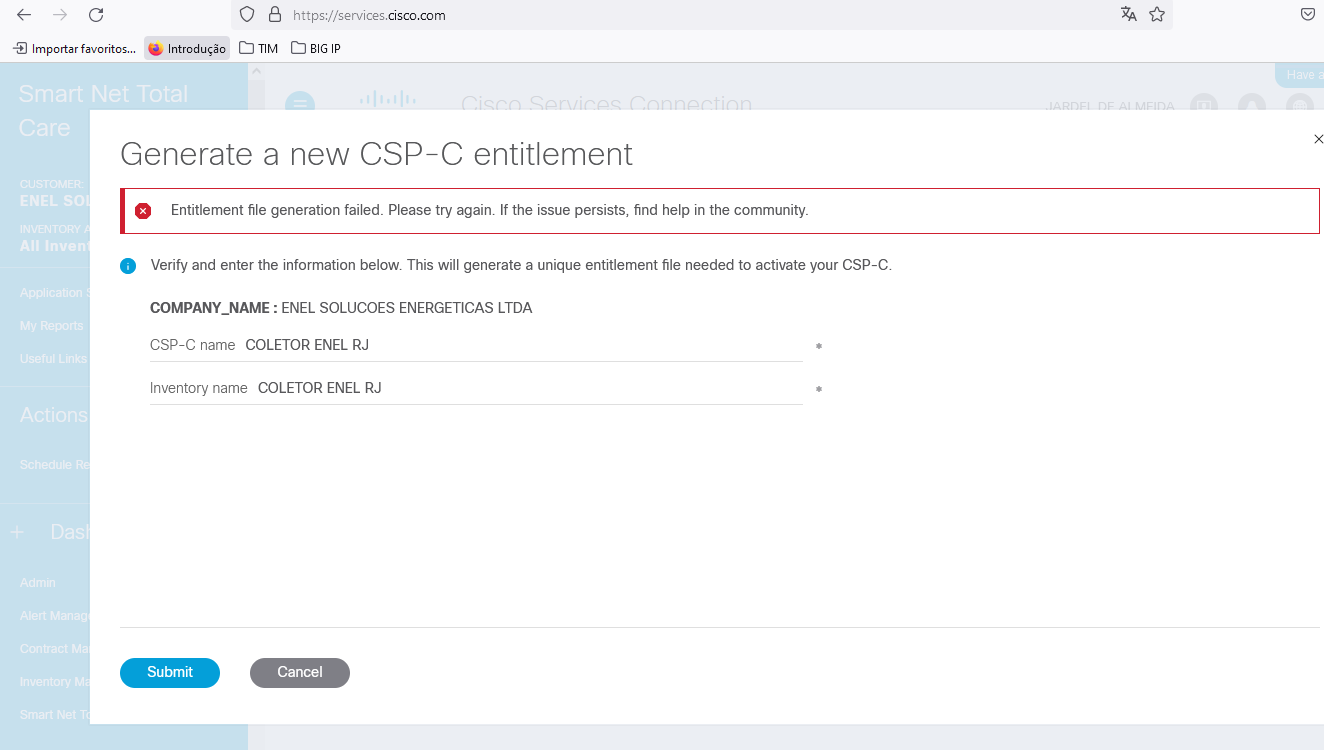Viewport: 1324px width, 750px height.
Task: Open the BIG IP bookmarks folder
Action: point(316,47)
